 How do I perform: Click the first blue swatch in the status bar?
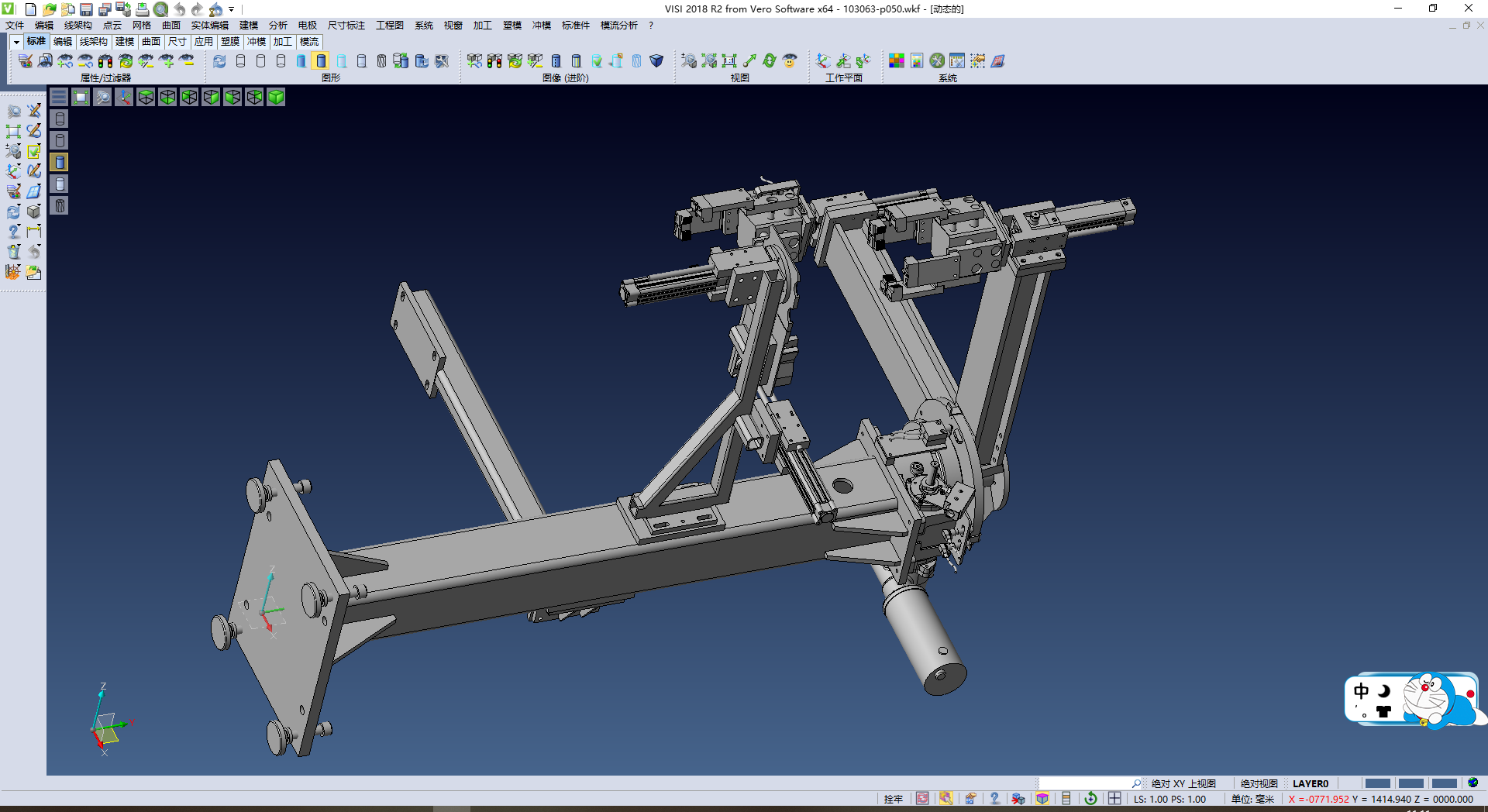1377,783
